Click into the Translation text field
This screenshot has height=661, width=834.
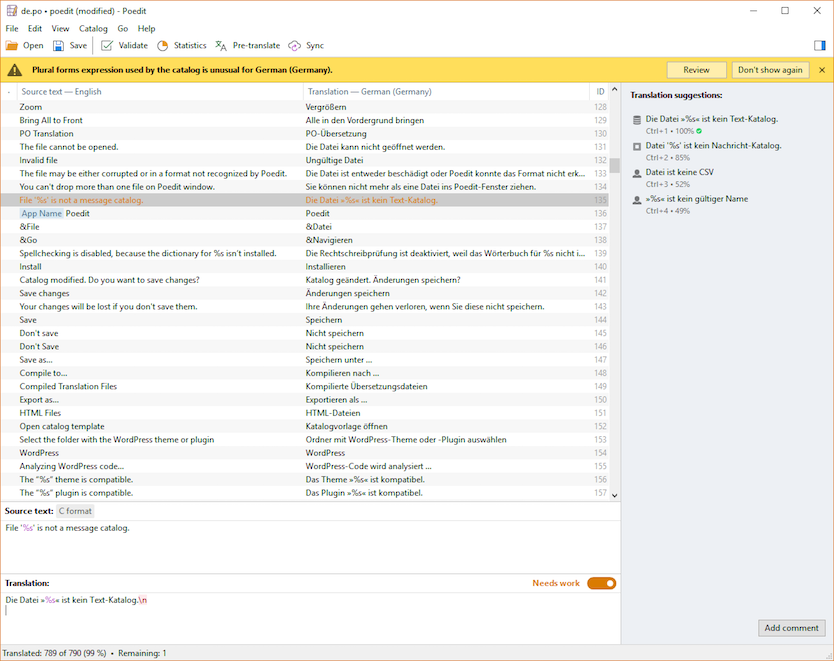(x=310, y=618)
